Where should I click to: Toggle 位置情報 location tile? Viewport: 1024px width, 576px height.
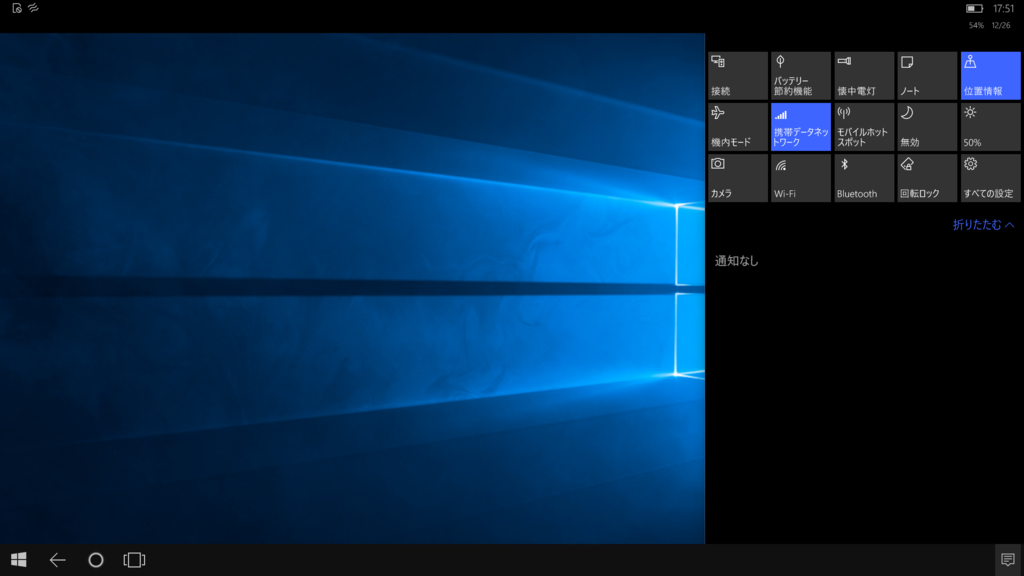[x=990, y=76]
